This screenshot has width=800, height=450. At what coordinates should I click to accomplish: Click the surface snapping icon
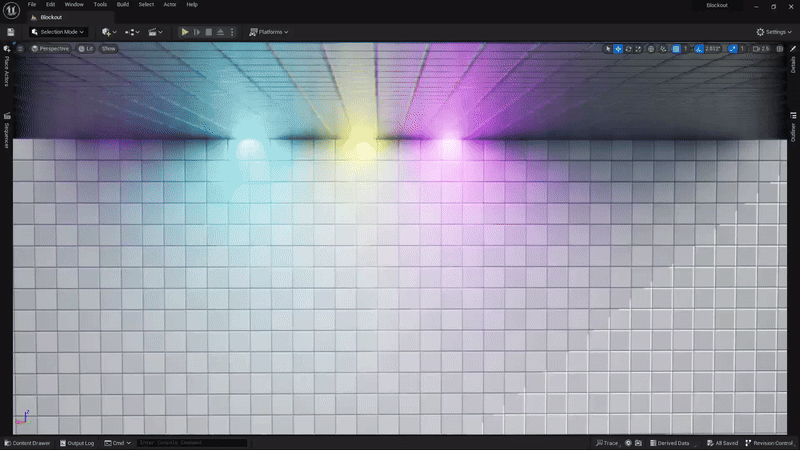(664, 48)
